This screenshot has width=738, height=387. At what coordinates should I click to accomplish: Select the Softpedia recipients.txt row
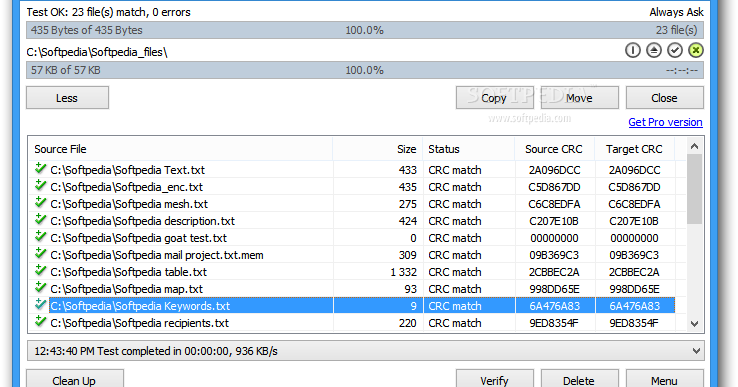[x=352, y=323]
